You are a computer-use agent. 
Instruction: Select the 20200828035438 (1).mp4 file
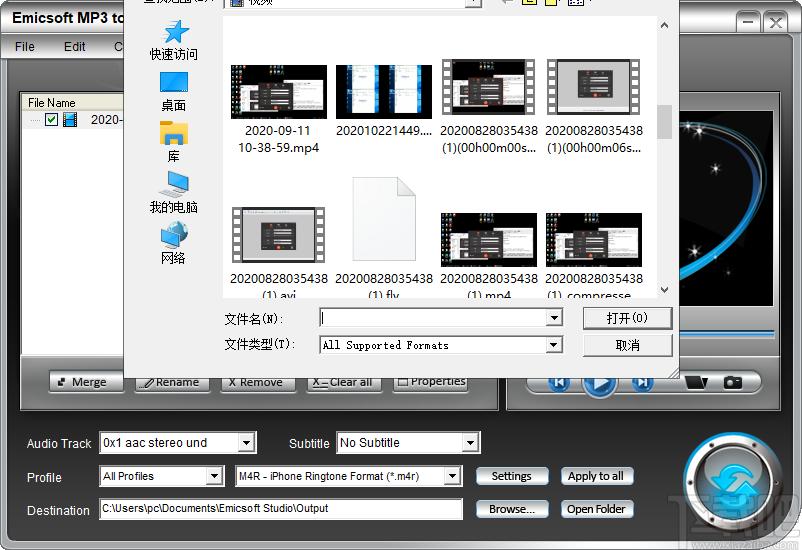coord(489,255)
